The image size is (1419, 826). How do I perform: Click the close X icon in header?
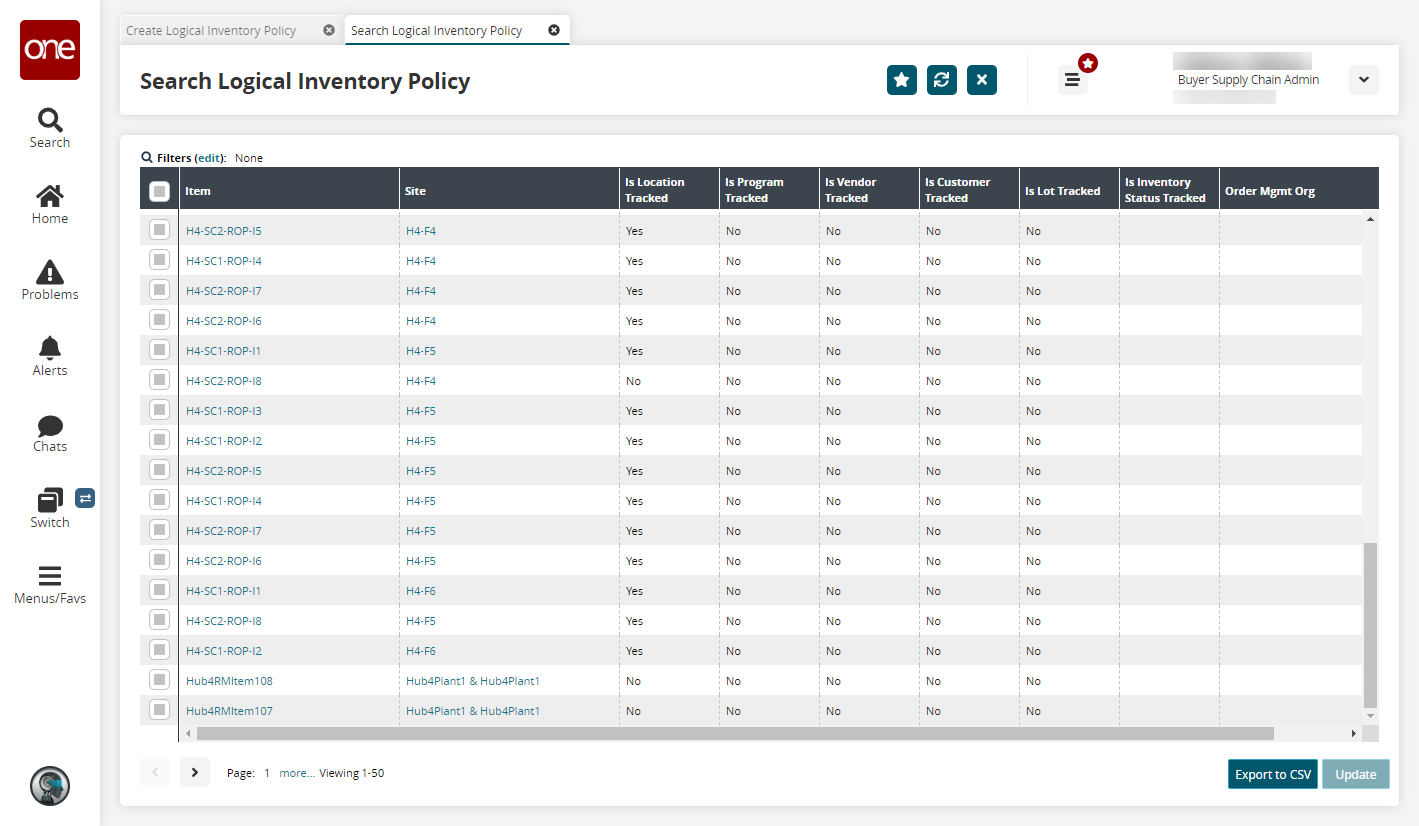[x=981, y=80]
